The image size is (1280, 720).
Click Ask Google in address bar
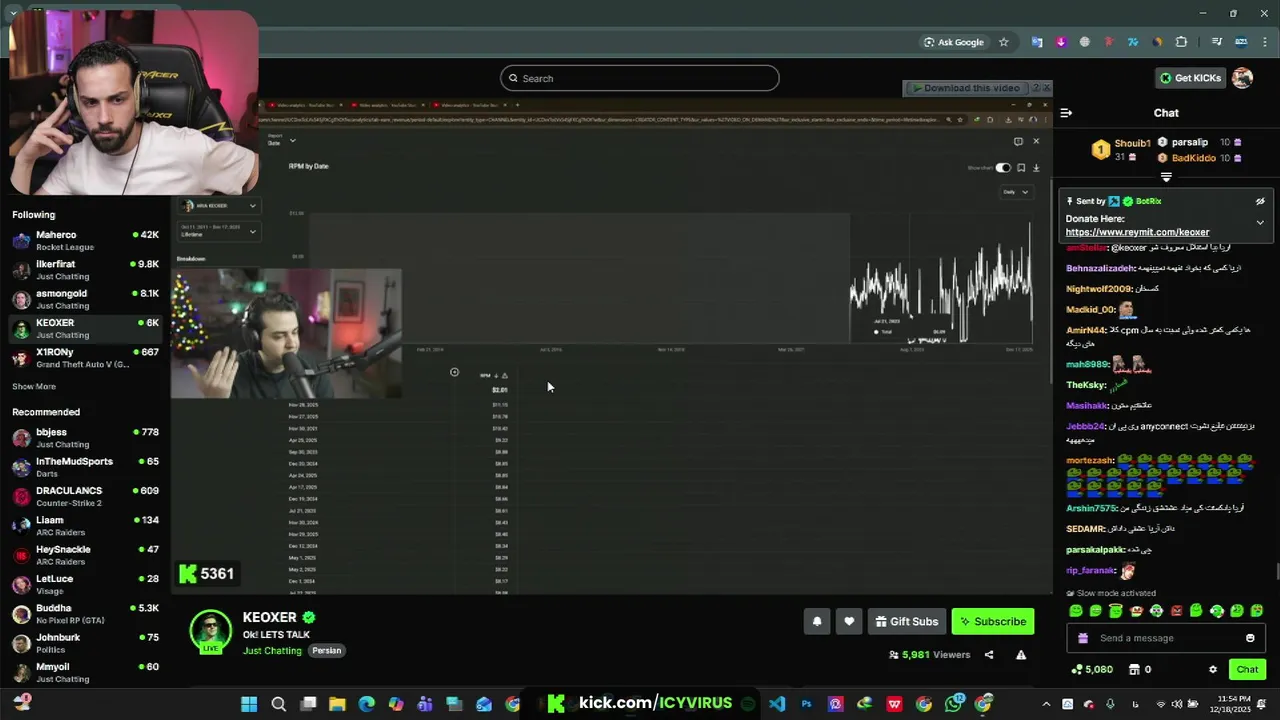pyautogui.click(x=954, y=42)
